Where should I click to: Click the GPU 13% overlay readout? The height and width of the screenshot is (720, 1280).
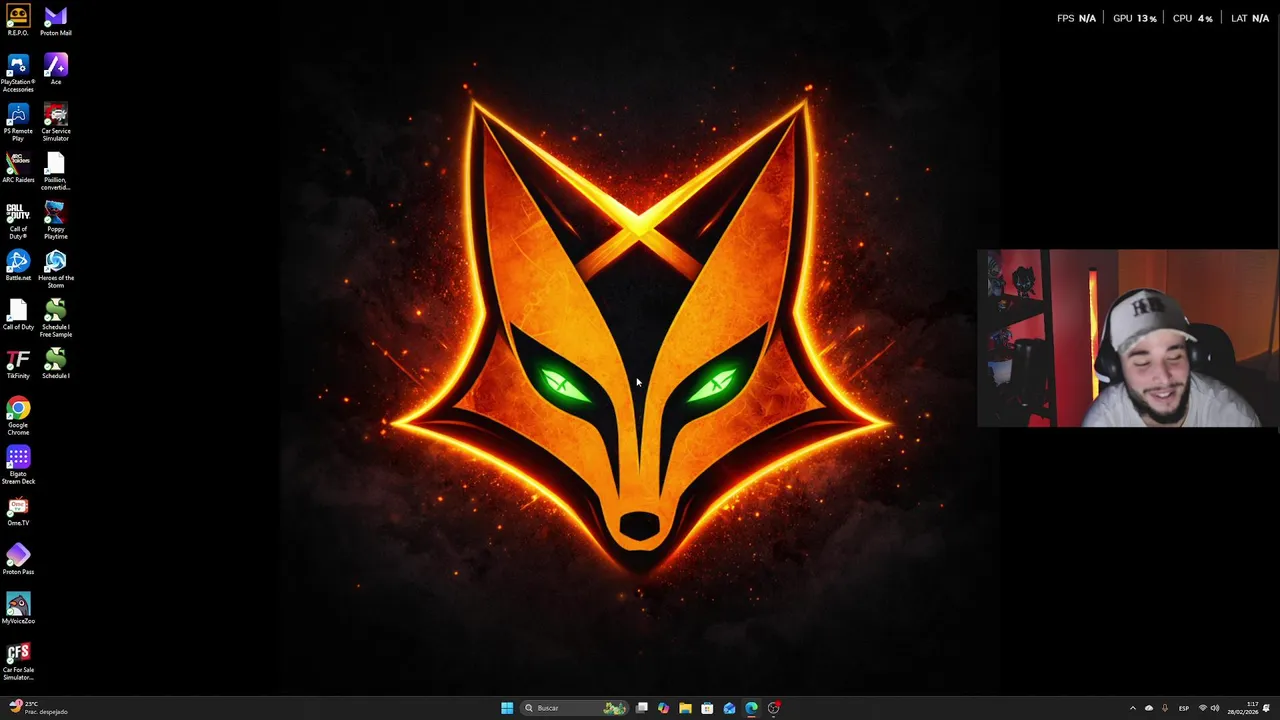(x=1135, y=18)
